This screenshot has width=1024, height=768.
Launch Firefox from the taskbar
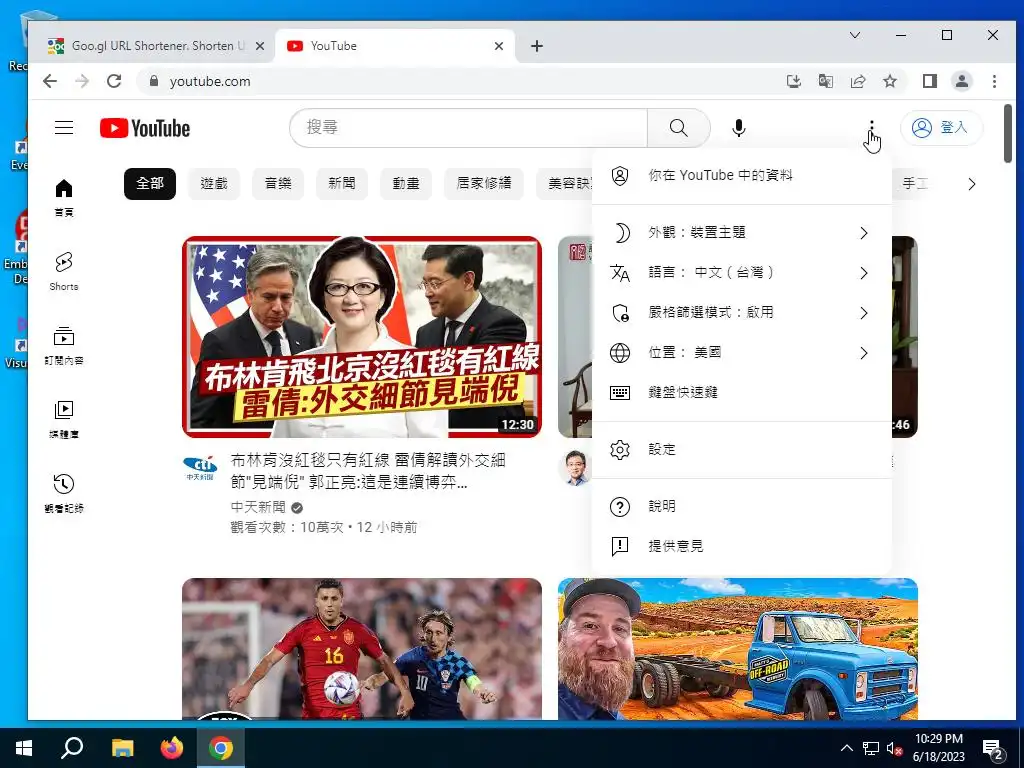(172, 747)
